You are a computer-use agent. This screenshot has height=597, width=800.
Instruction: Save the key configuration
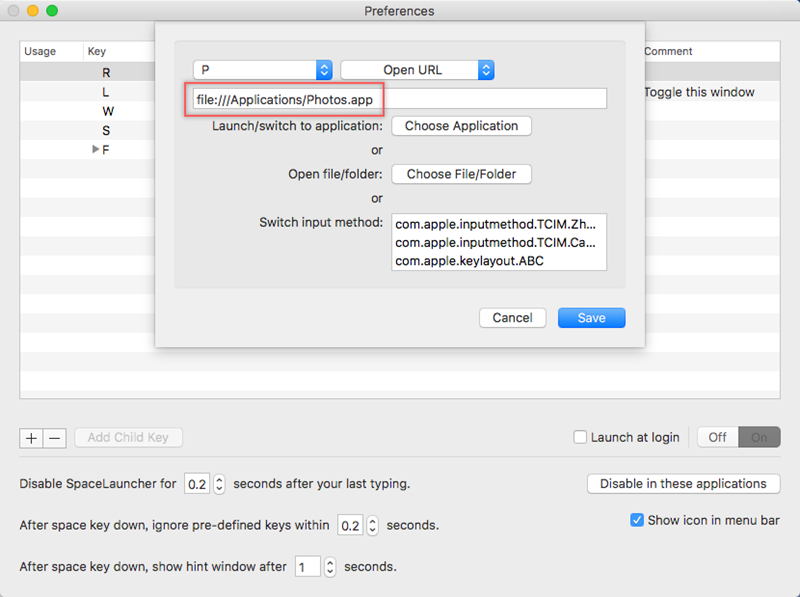(591, 318)
